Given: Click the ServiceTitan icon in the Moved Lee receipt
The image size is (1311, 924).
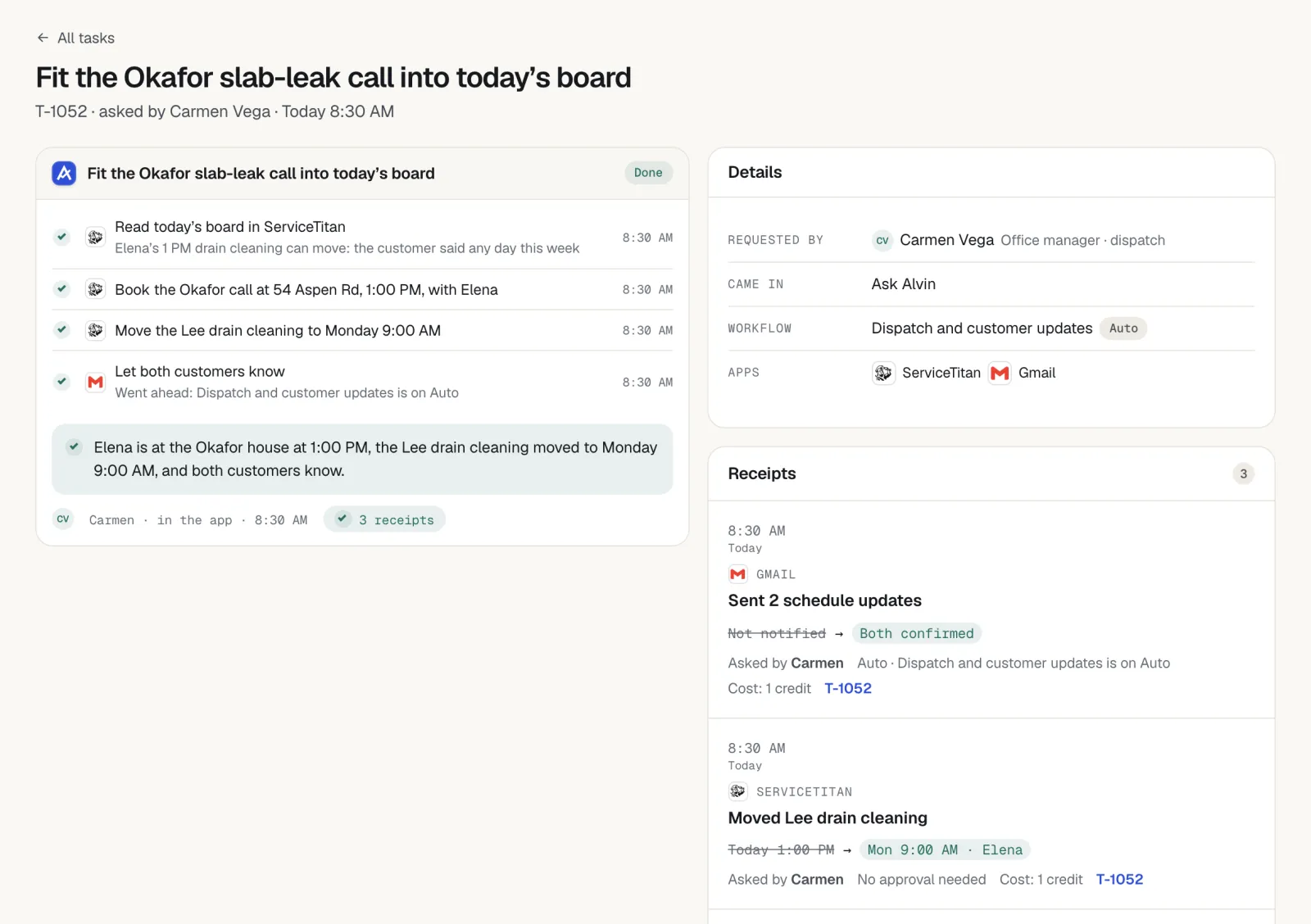Looking at the screenshot, I should coord(737,791).
